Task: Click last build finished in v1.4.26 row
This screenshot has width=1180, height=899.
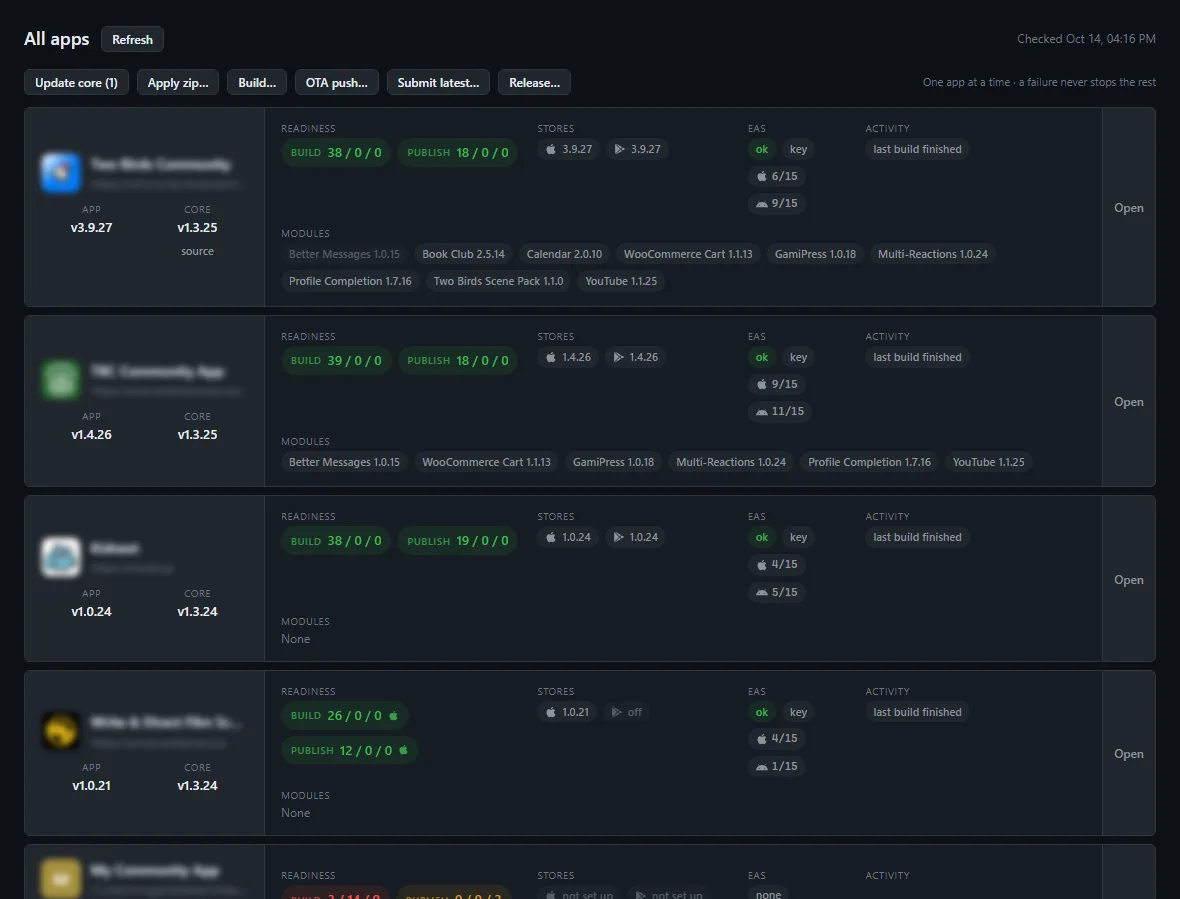Action: point(917,357)
